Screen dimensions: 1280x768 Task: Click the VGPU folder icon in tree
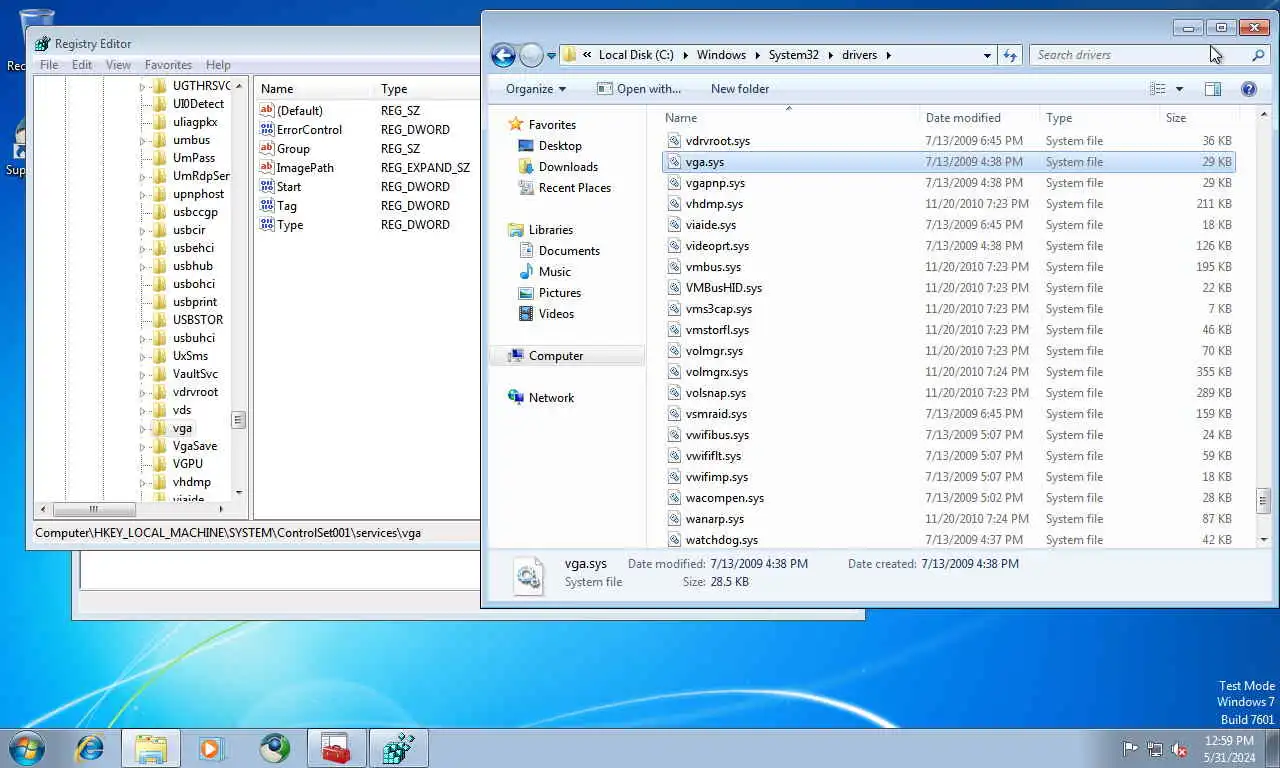point(159,464)
